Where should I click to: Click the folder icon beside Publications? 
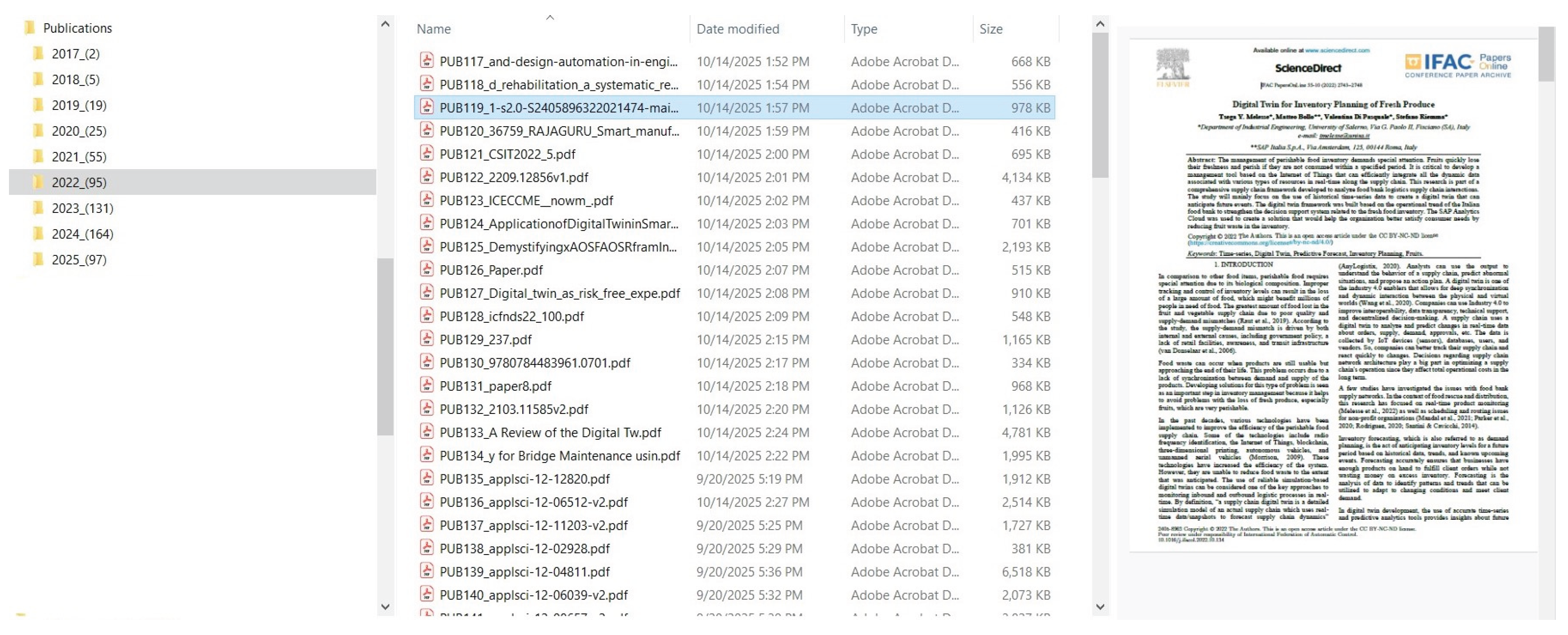tap(29, 27)
